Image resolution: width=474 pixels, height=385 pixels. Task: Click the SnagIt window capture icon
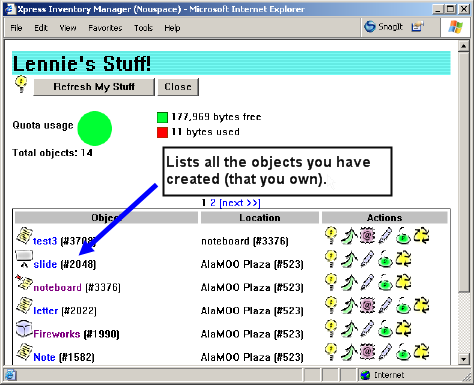coord(417,27)
